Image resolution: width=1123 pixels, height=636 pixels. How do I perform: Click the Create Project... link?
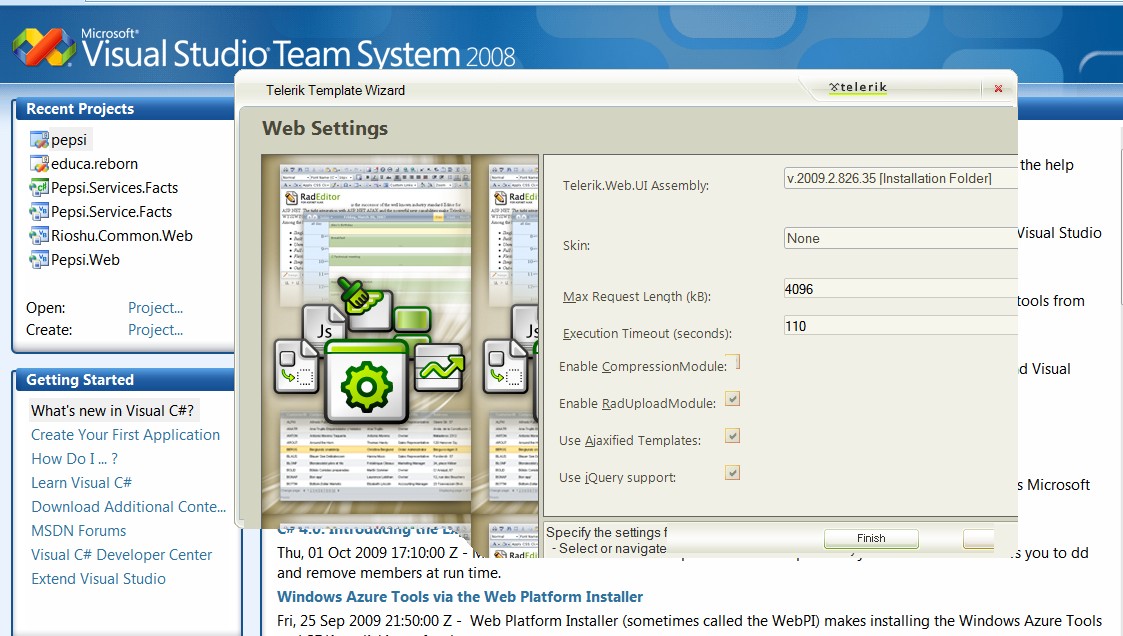155,330
